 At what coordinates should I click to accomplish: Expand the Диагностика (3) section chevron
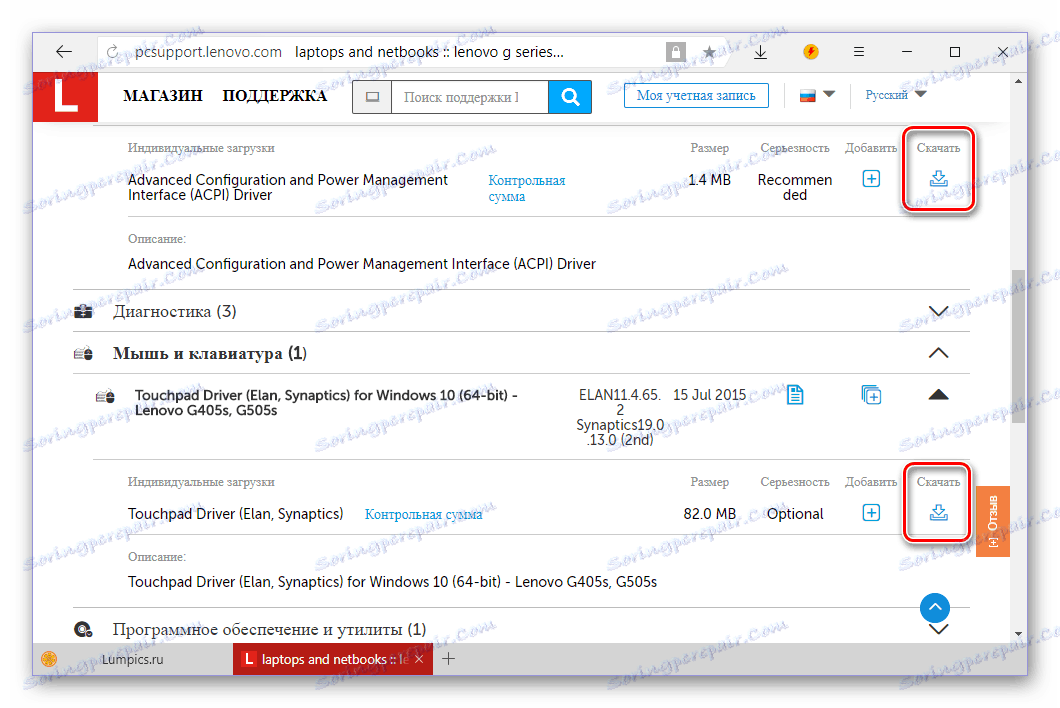click(x=938, y=311)
